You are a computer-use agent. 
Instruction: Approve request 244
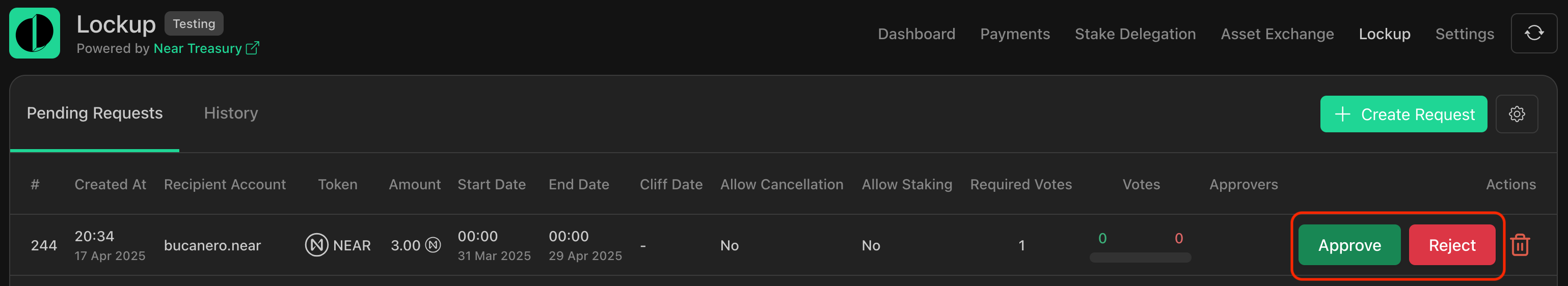[1349, 245]
